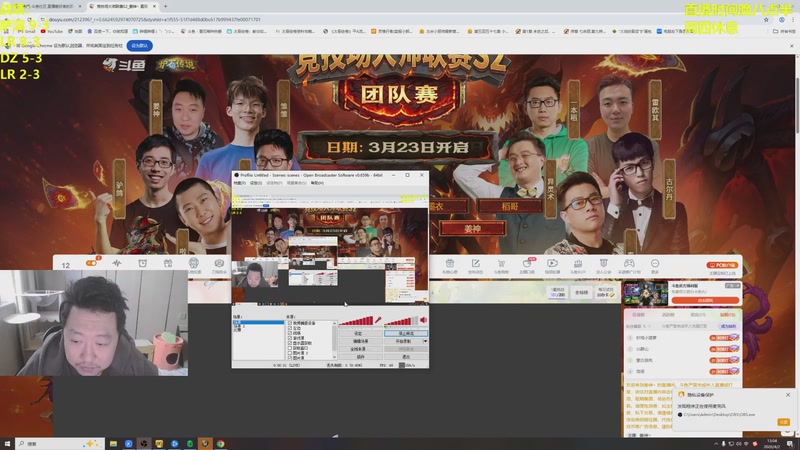Viewport: 800px width, 450px height.
Task: Dismiss Chrome default browser infobar with X
Action: click(791, 46)
